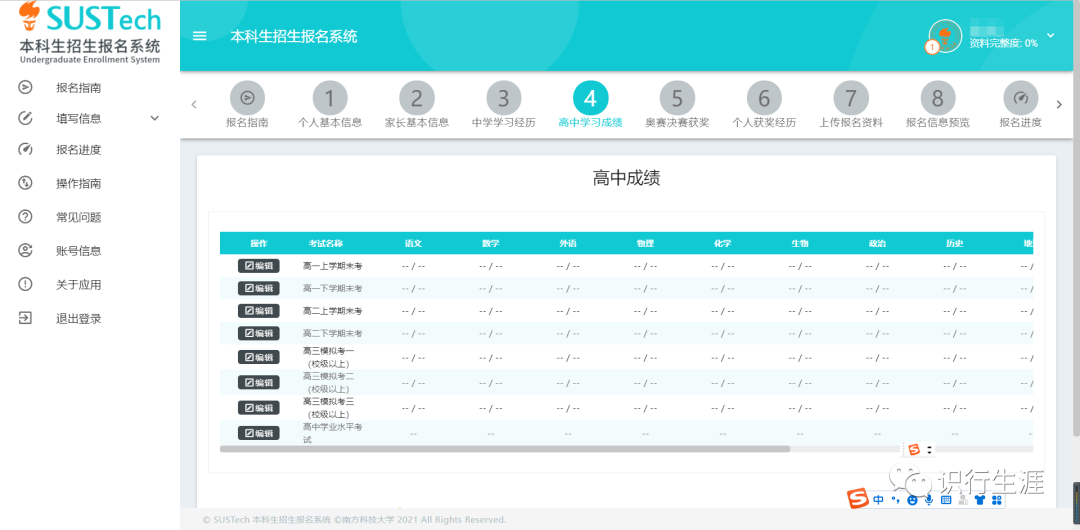
Task: Click the SUSTech logo
Action: 90,18
